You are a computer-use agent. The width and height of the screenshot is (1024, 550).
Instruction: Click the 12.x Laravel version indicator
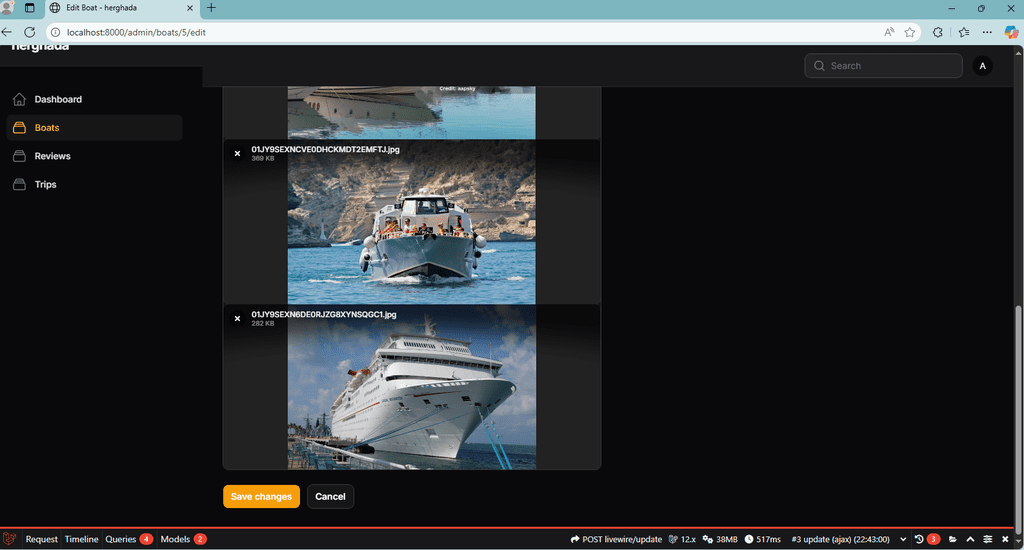click(682, 540)
